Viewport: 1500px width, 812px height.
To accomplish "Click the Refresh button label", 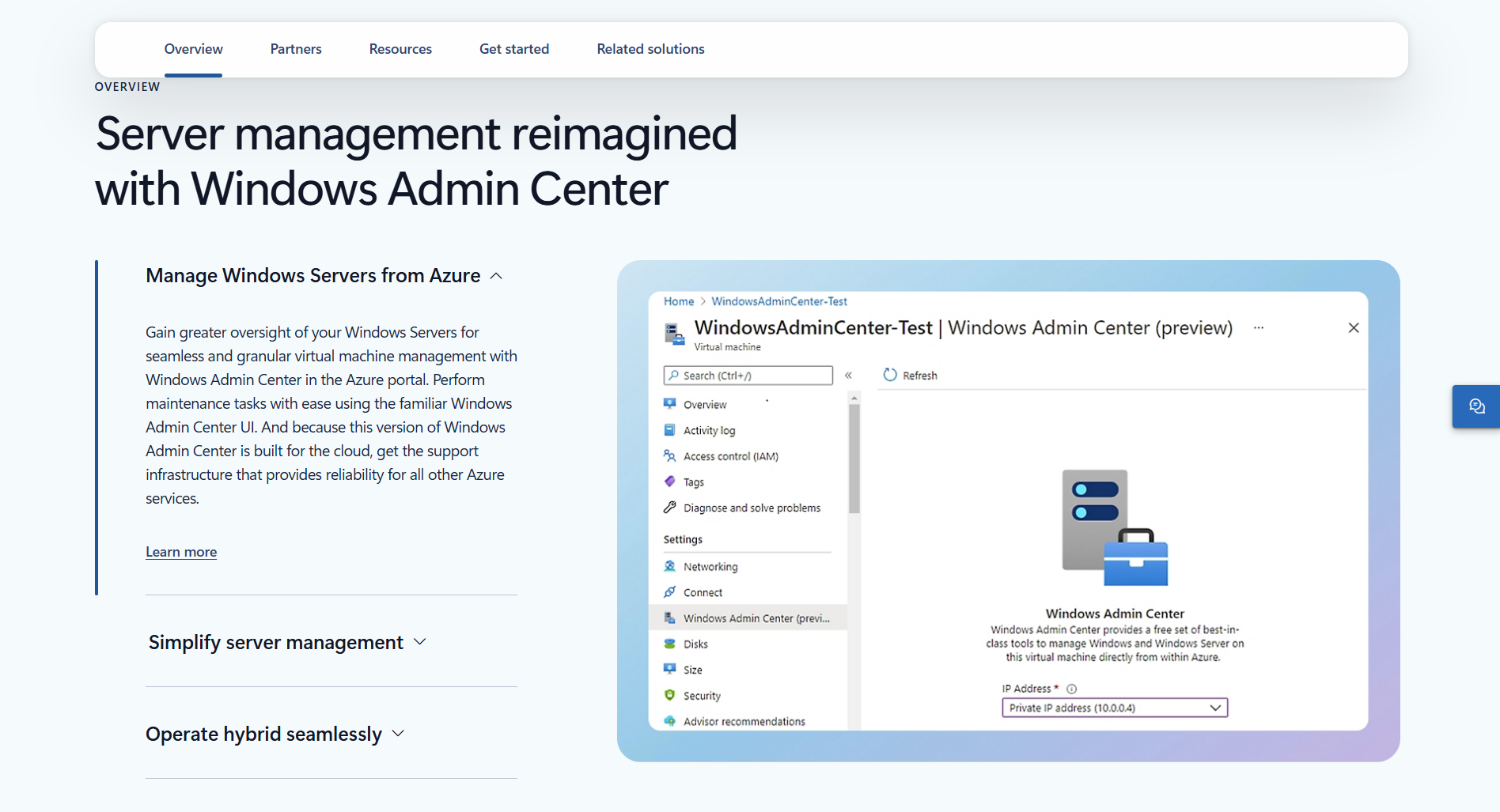I will tap(920, 376).
